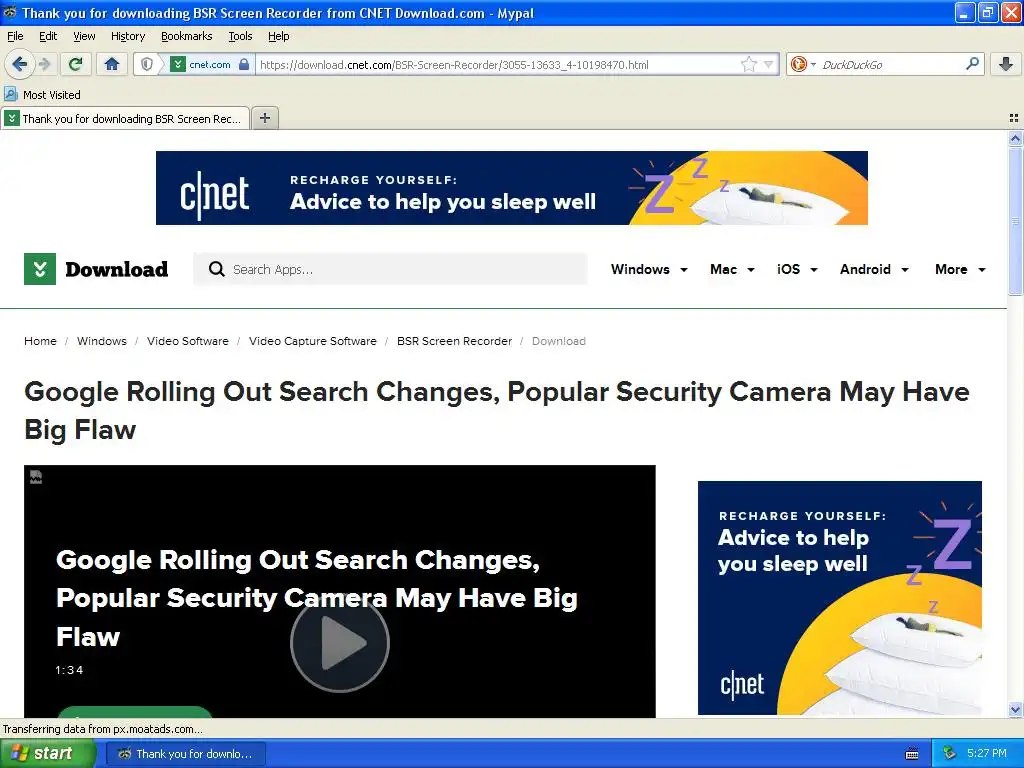Go to Home breadcrumb
This screenshot has width=1024, height=768.
(40, 341)
